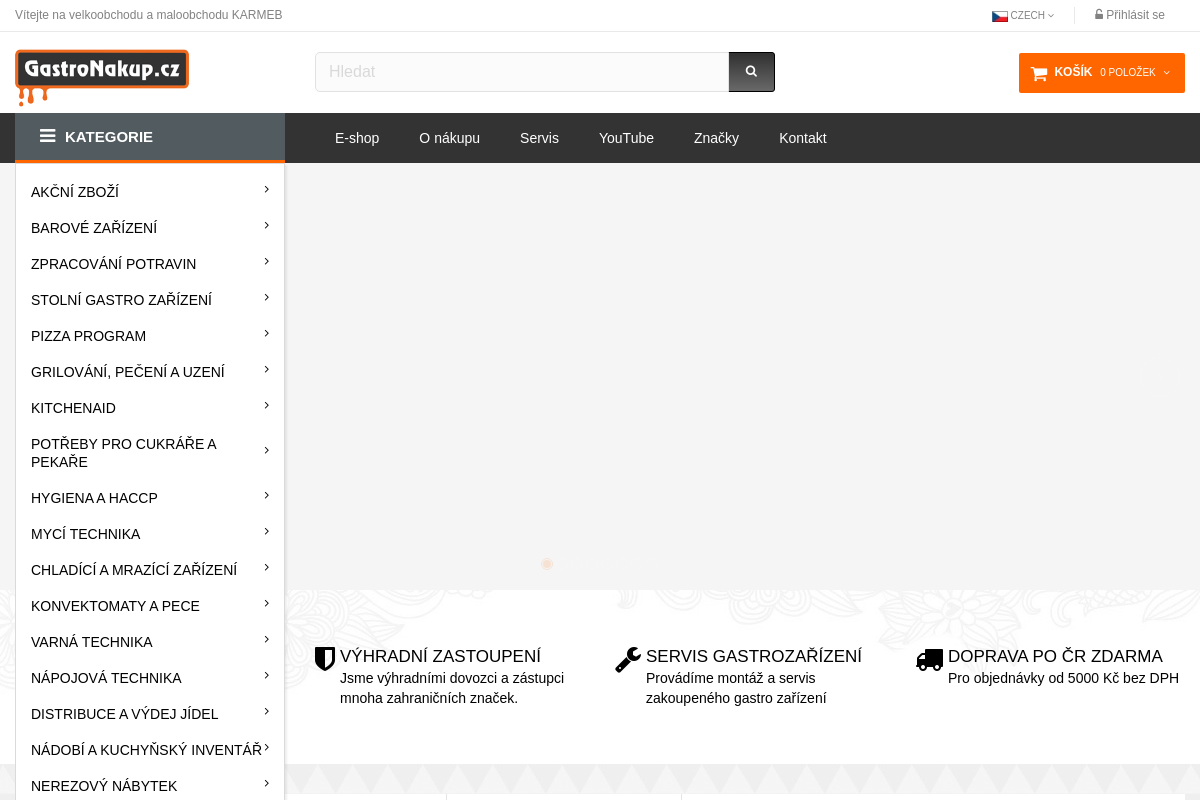Toggle the Kategorie hamburger menu icon
1200x800 pixels.
[48, 136]
